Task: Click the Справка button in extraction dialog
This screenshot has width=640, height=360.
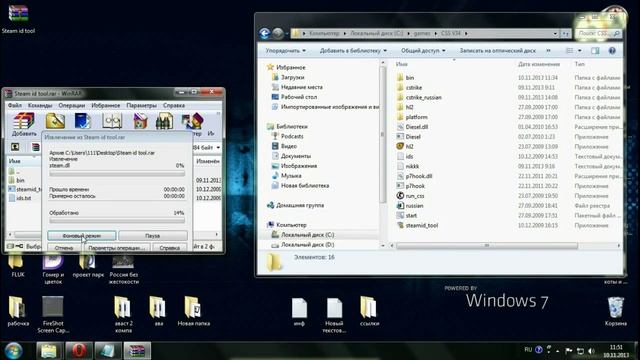Action: tap(170, 247)
